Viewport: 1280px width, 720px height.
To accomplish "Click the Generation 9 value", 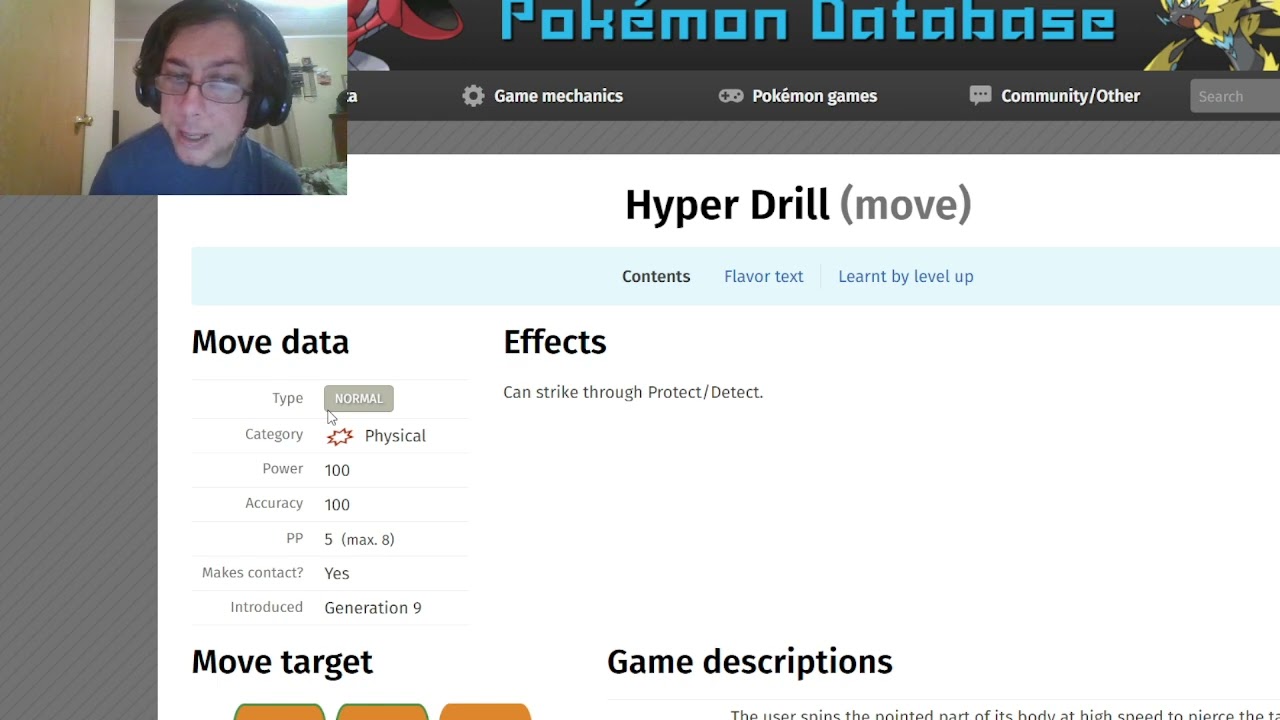I will pyautogui.click(x=373, y=608).
